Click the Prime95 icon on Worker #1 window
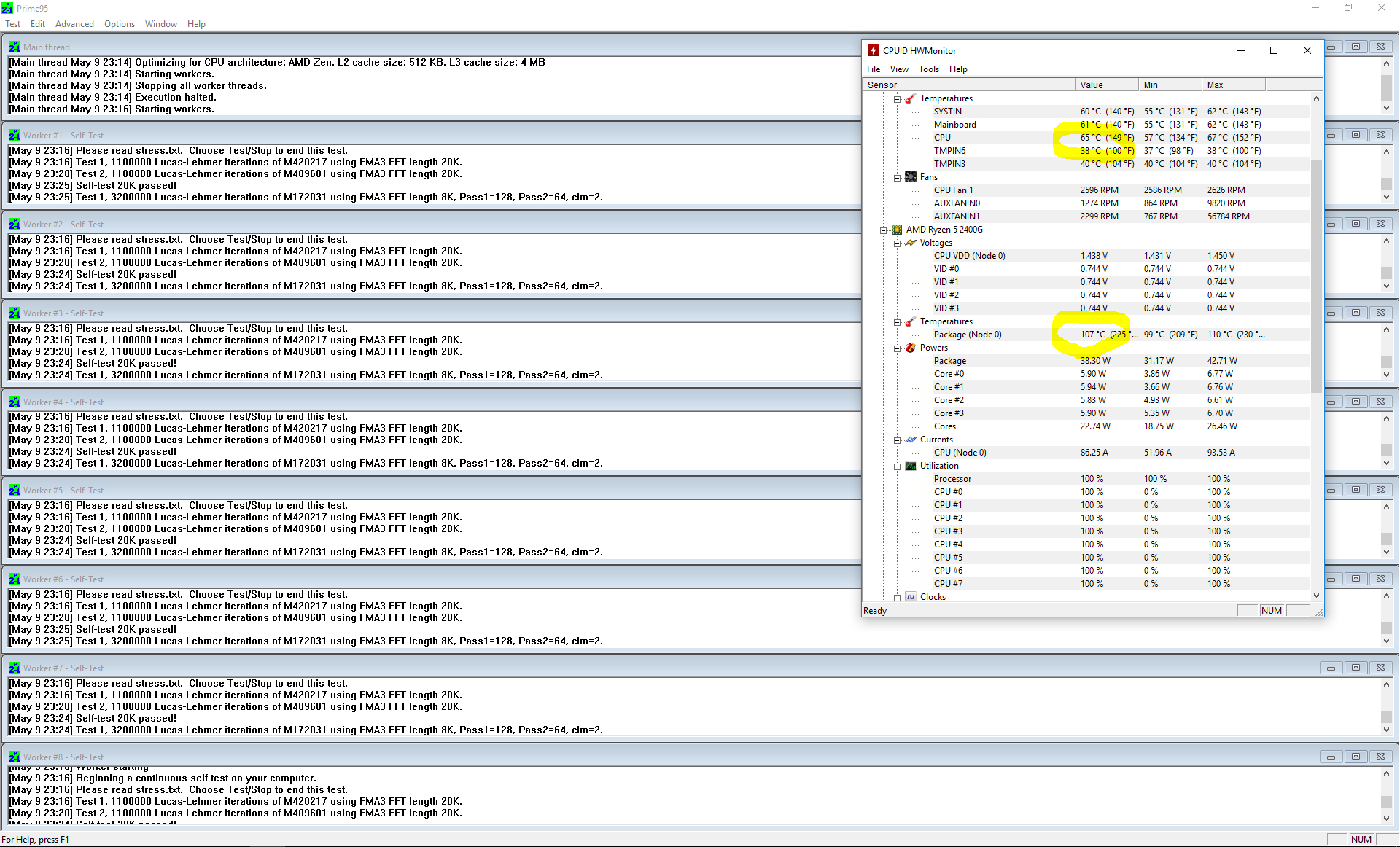The image size is (1400, 847). (x=14, y=136)
